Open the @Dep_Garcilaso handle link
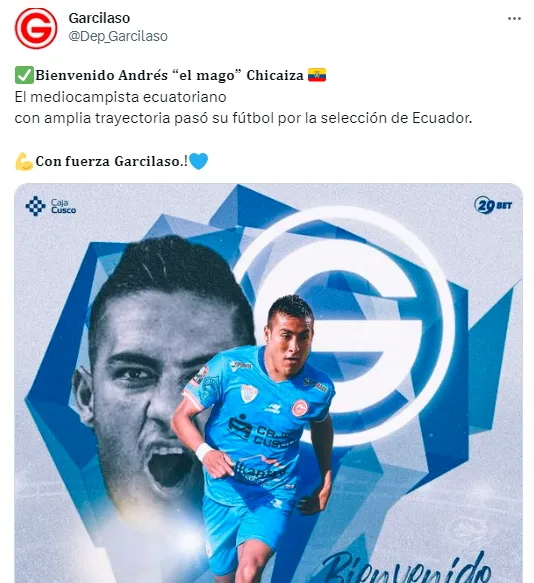The image size is (534, 583). pos(118,36)
